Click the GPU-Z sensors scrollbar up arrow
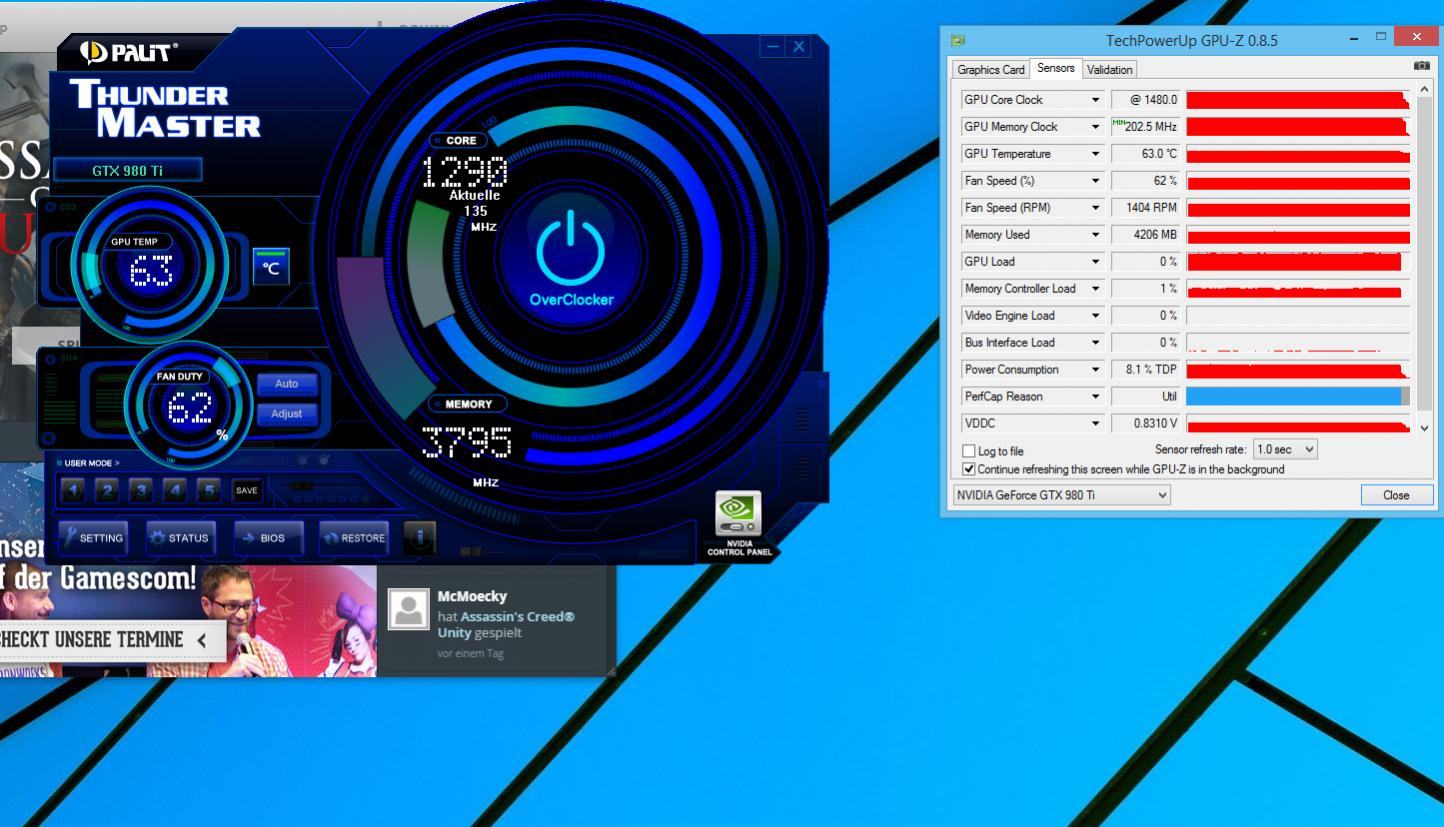Viewport: 1444px width, 827px height. pos(1426,89)
